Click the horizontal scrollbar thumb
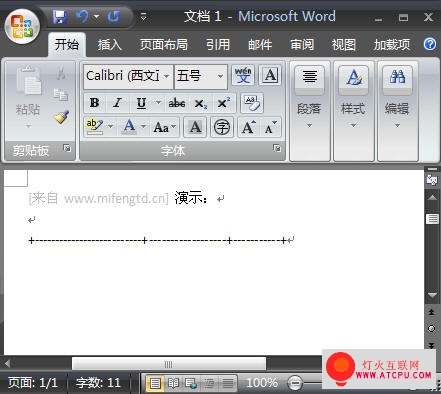This screenshot has height=394, width=441. [x=169, y=364]
